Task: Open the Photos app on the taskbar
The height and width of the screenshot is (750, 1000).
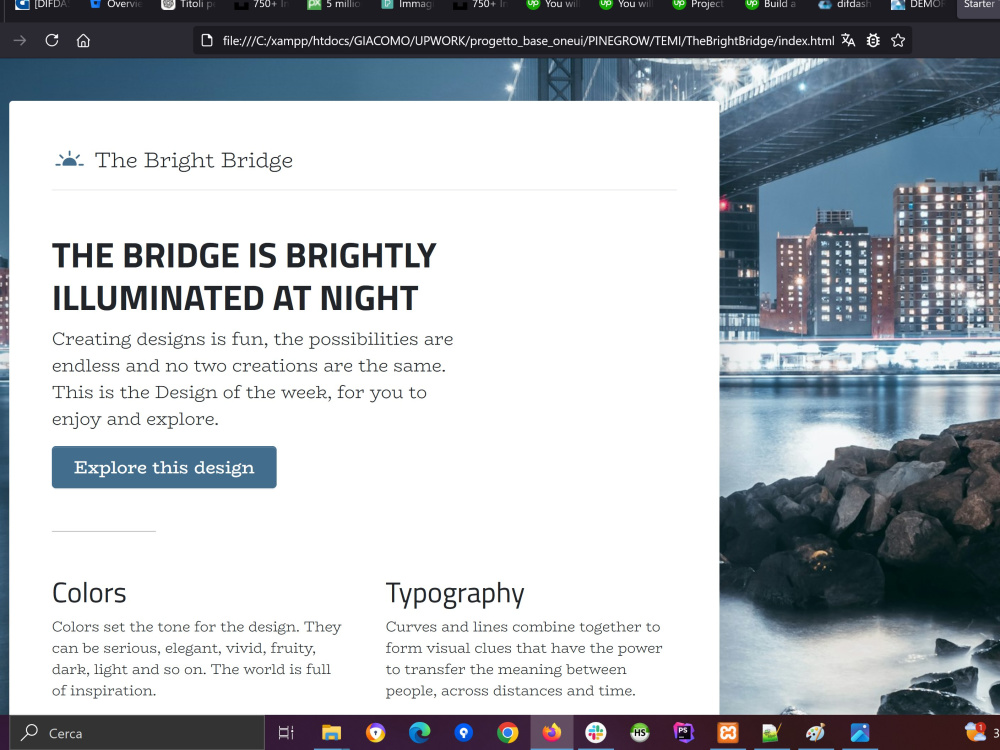Action: tap(860, 733)
